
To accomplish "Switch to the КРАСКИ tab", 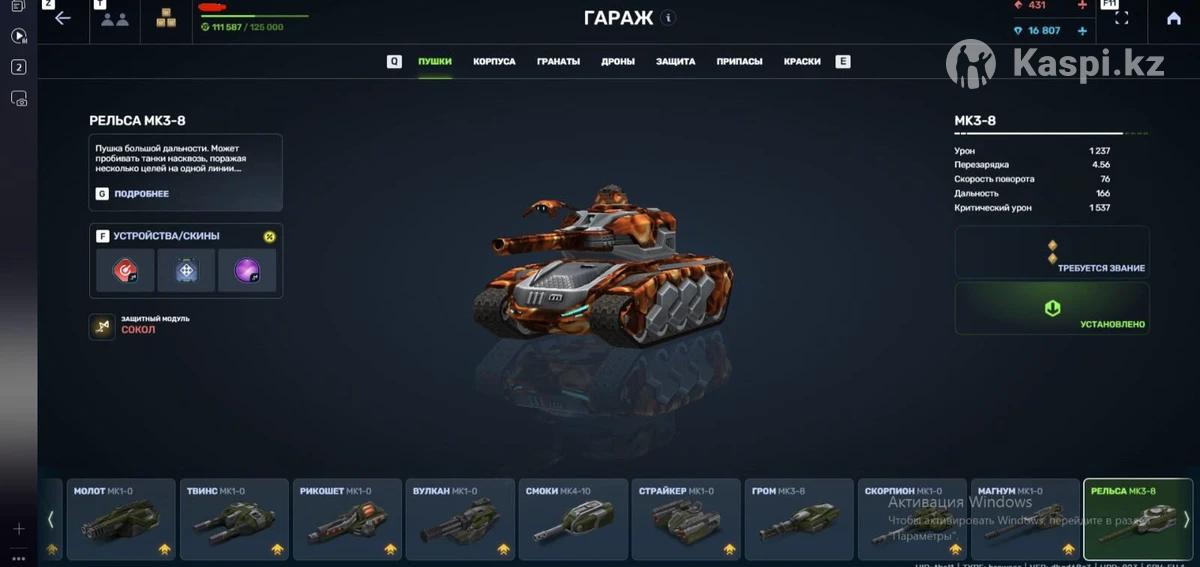I will point(802,62).
